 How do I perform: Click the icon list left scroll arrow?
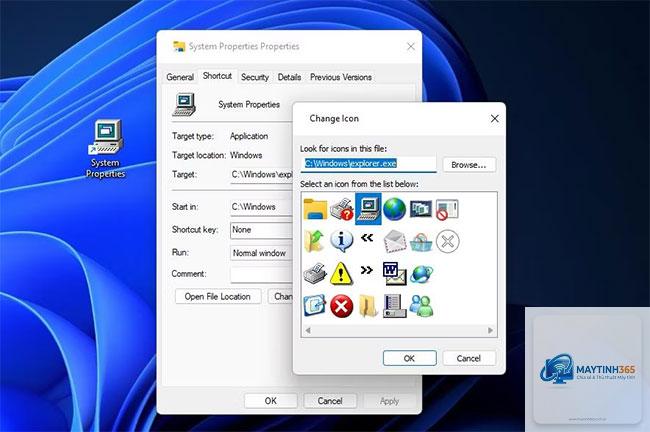coord(308,330)
